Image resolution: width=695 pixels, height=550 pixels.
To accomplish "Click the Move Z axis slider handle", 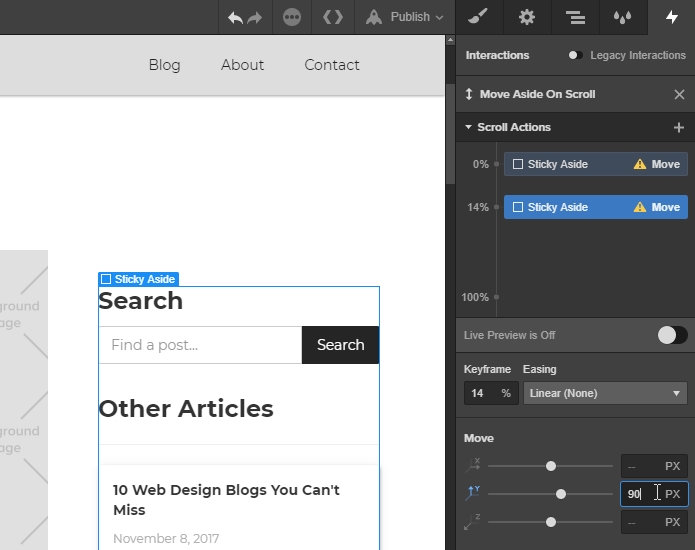I will (x=551, y=522).
